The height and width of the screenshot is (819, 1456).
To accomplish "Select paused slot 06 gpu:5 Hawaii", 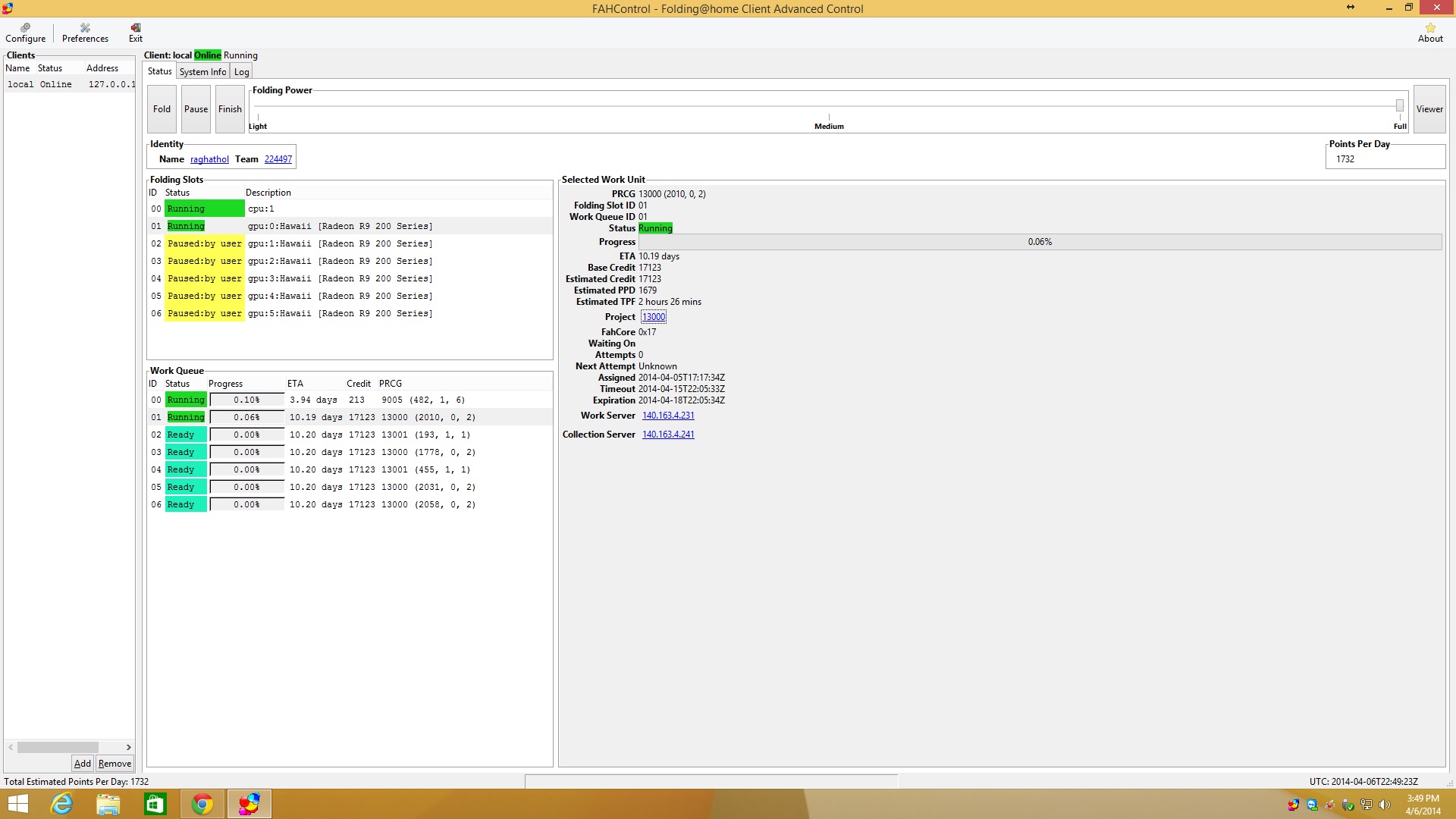I will point(350,313).
